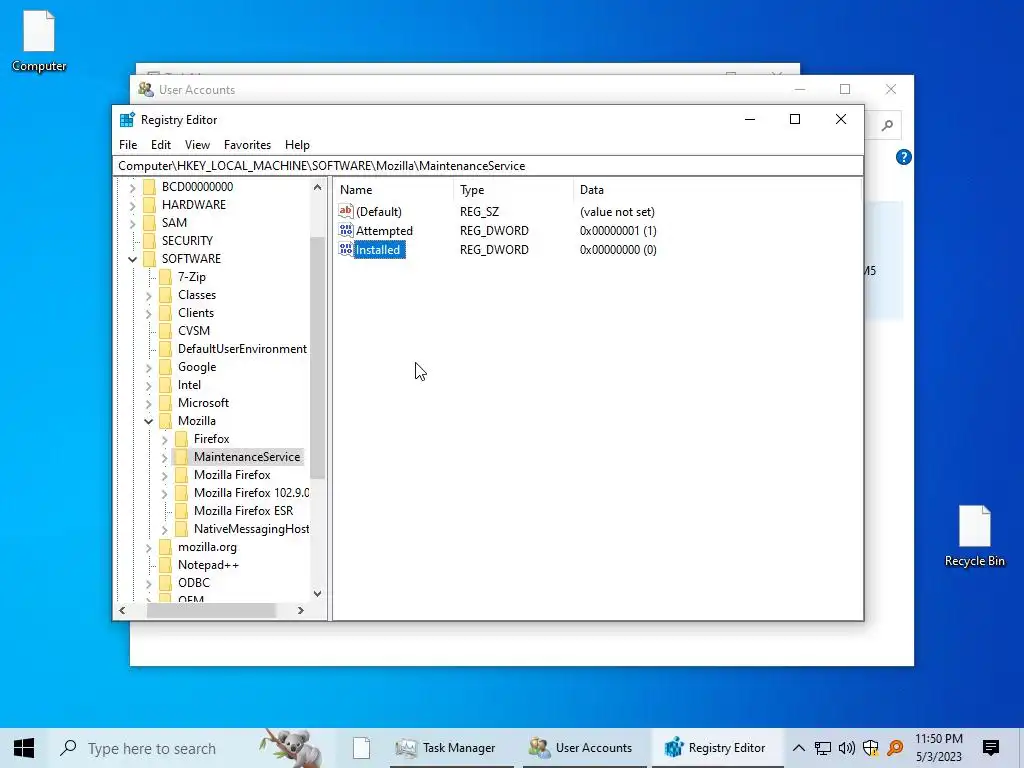The image size is (1024, 768).
Task: Click the blank document taskbar icon
Action: 361,748
